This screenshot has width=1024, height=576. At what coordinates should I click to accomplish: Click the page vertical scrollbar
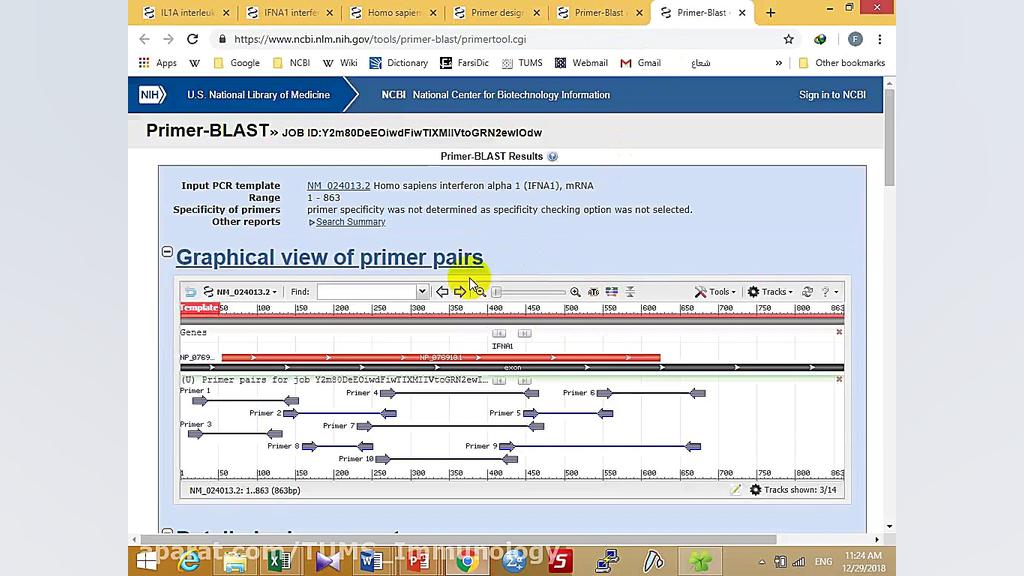point(889,137)
